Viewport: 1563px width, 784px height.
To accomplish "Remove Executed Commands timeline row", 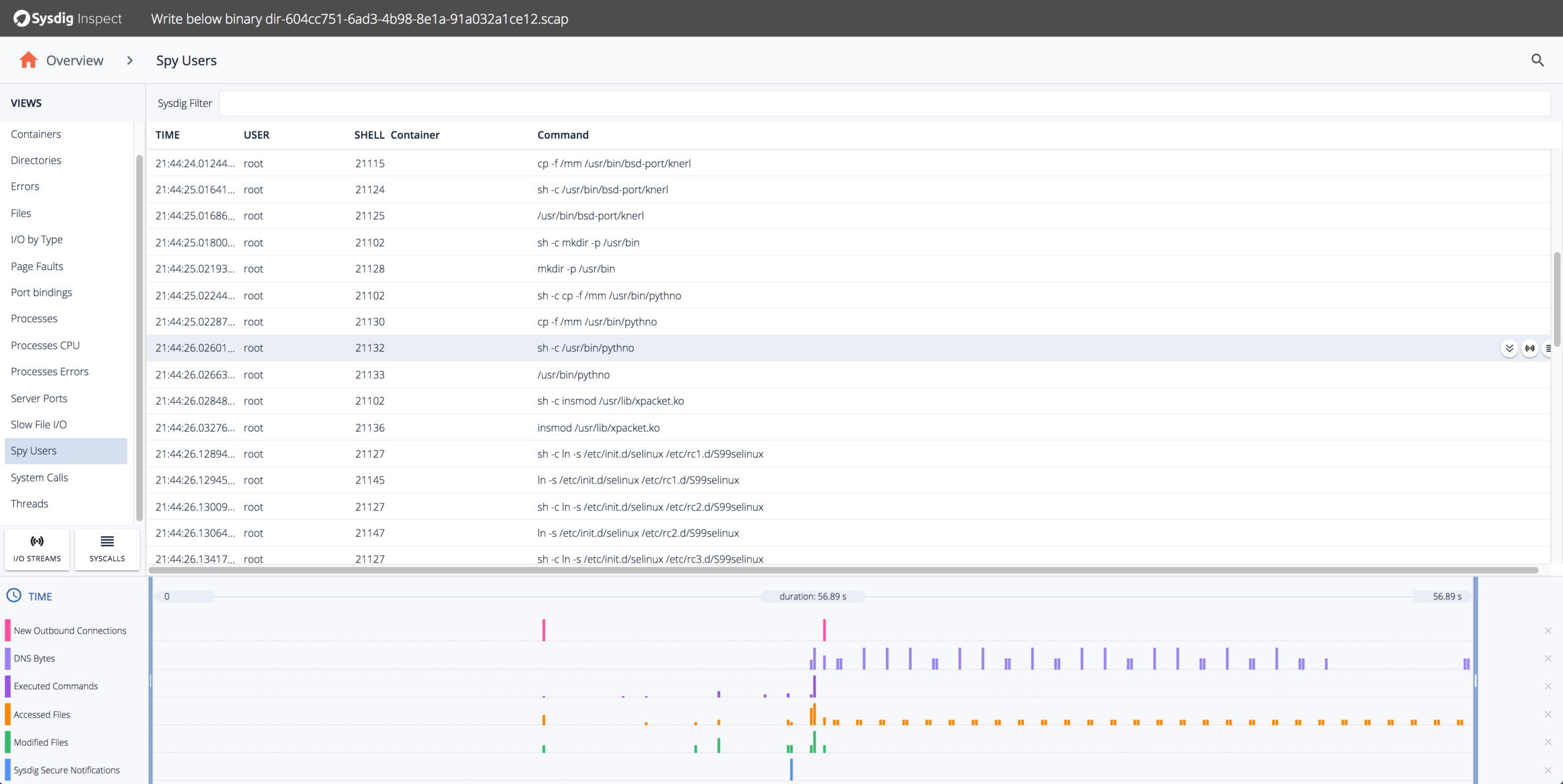I will click(x=1548, y=686).
